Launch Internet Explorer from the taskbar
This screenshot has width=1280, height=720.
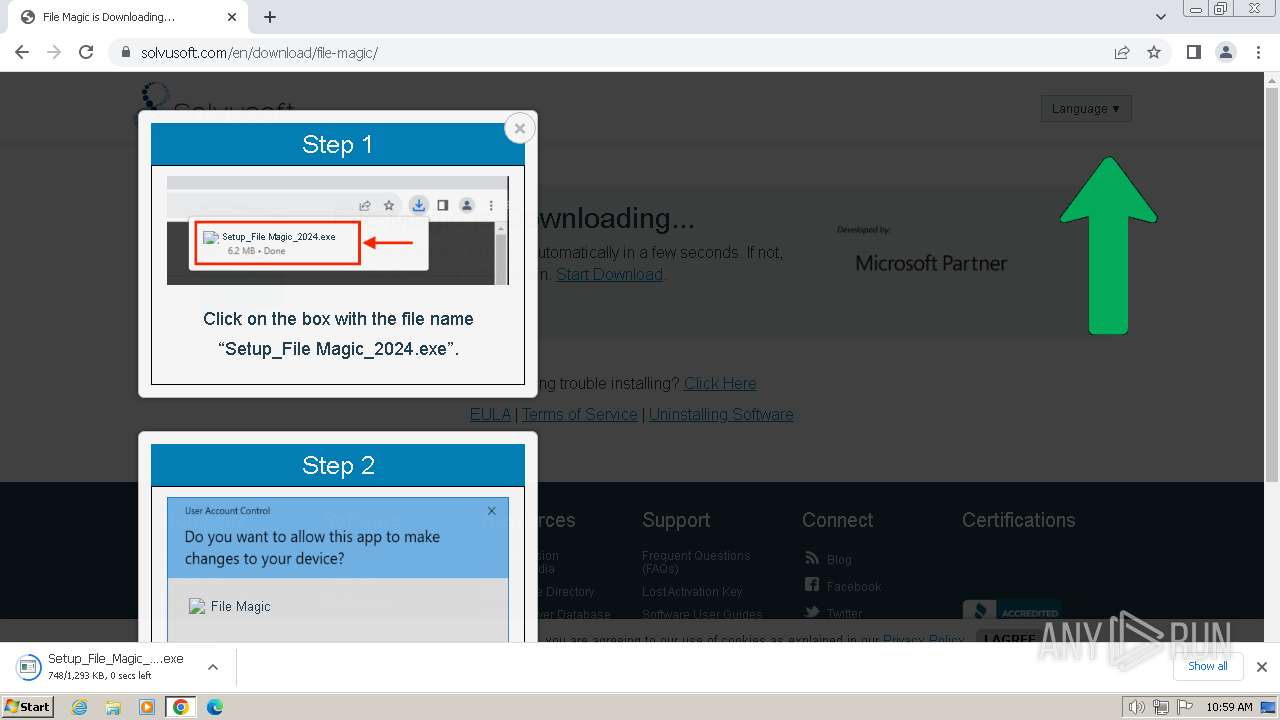click(80, 707)
